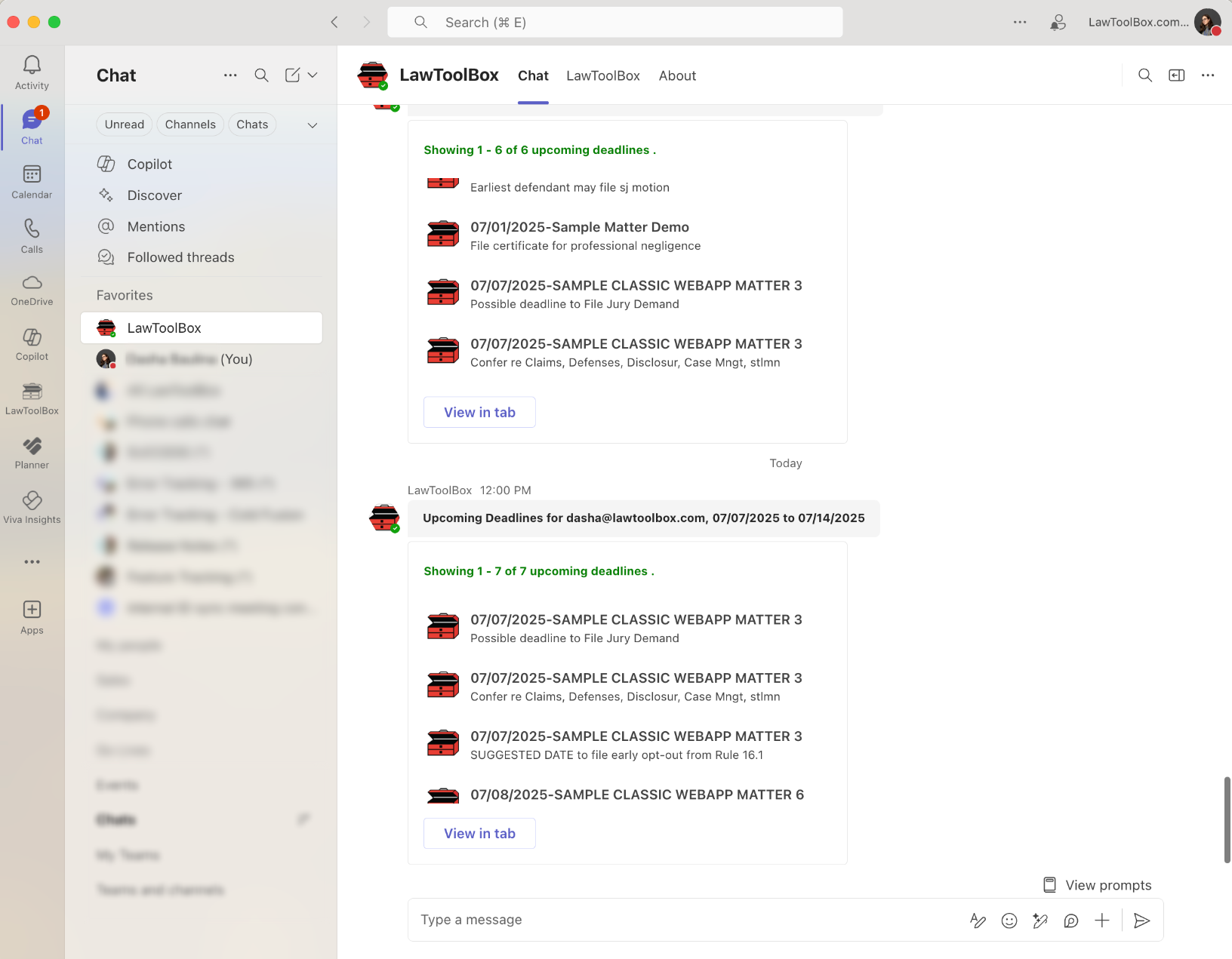The height and width of the screenshot is (959, 1232).
Task: Filter chats by Unread
Action: point(125,124)
